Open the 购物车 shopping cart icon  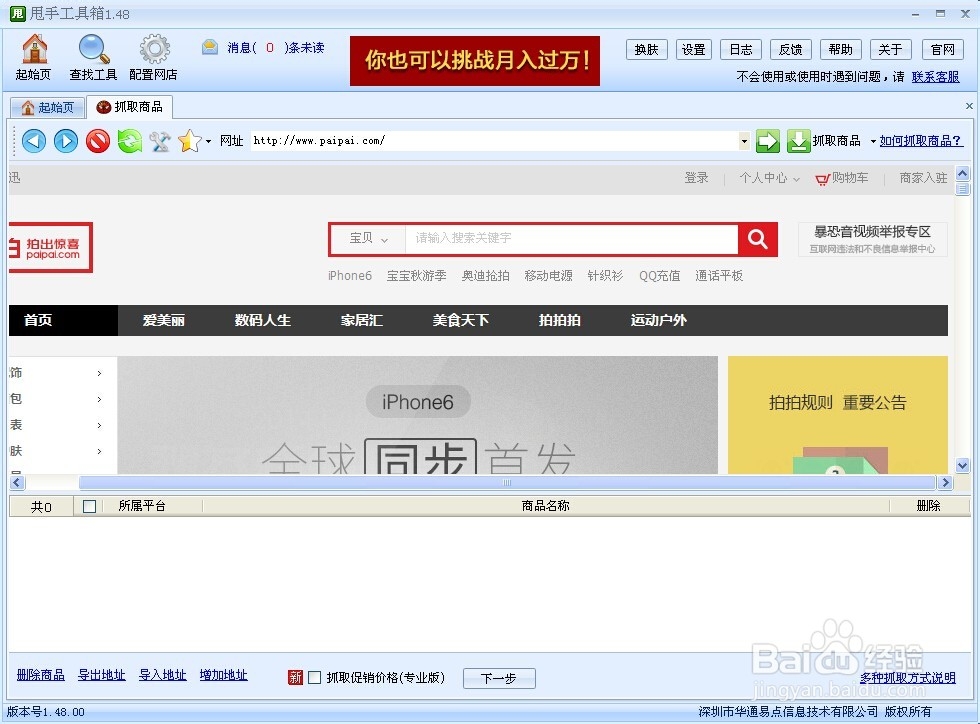822,179
